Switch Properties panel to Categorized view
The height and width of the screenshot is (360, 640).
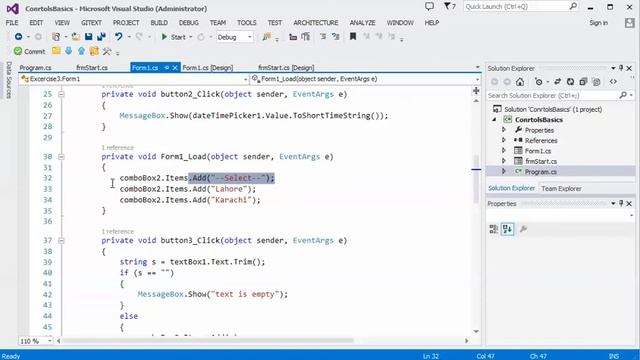click(x=494, y=229)
